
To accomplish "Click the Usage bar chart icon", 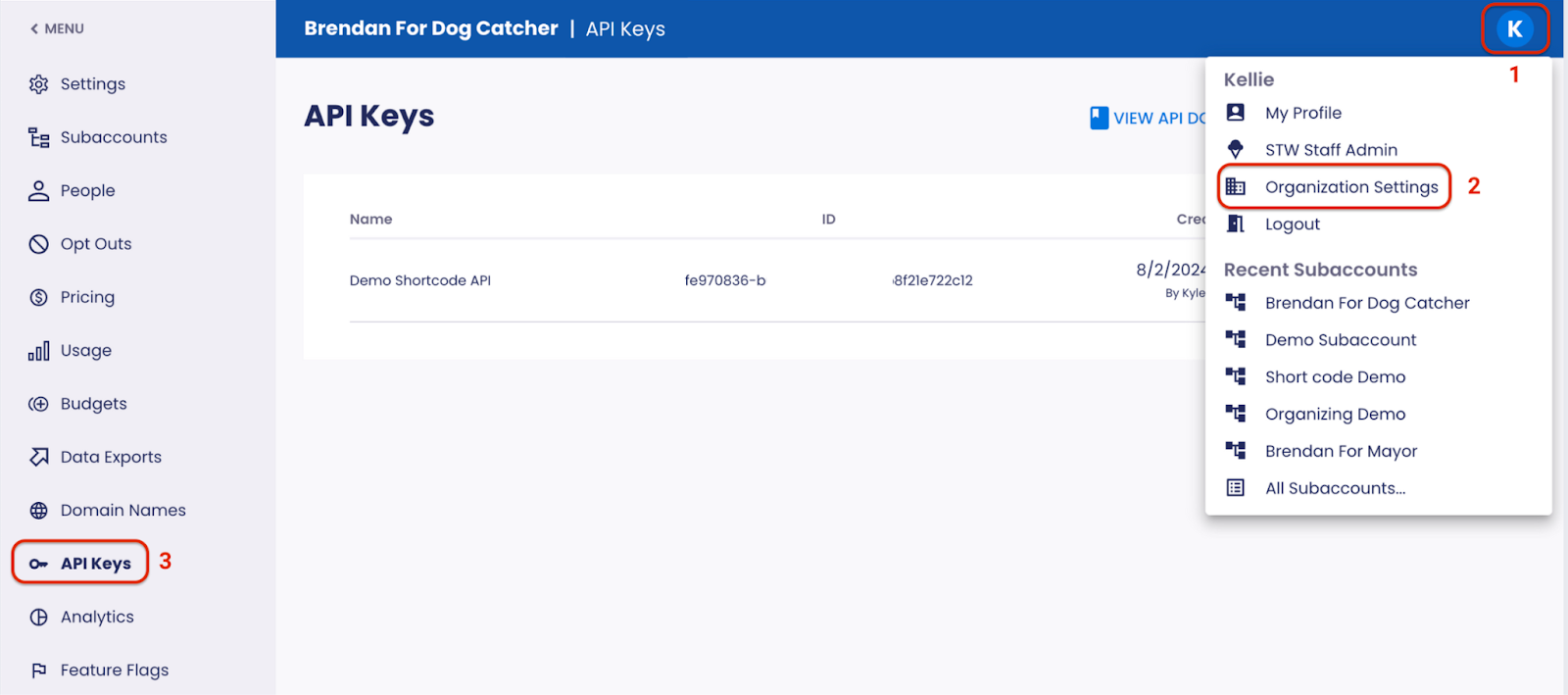I will tap(38, 350).
